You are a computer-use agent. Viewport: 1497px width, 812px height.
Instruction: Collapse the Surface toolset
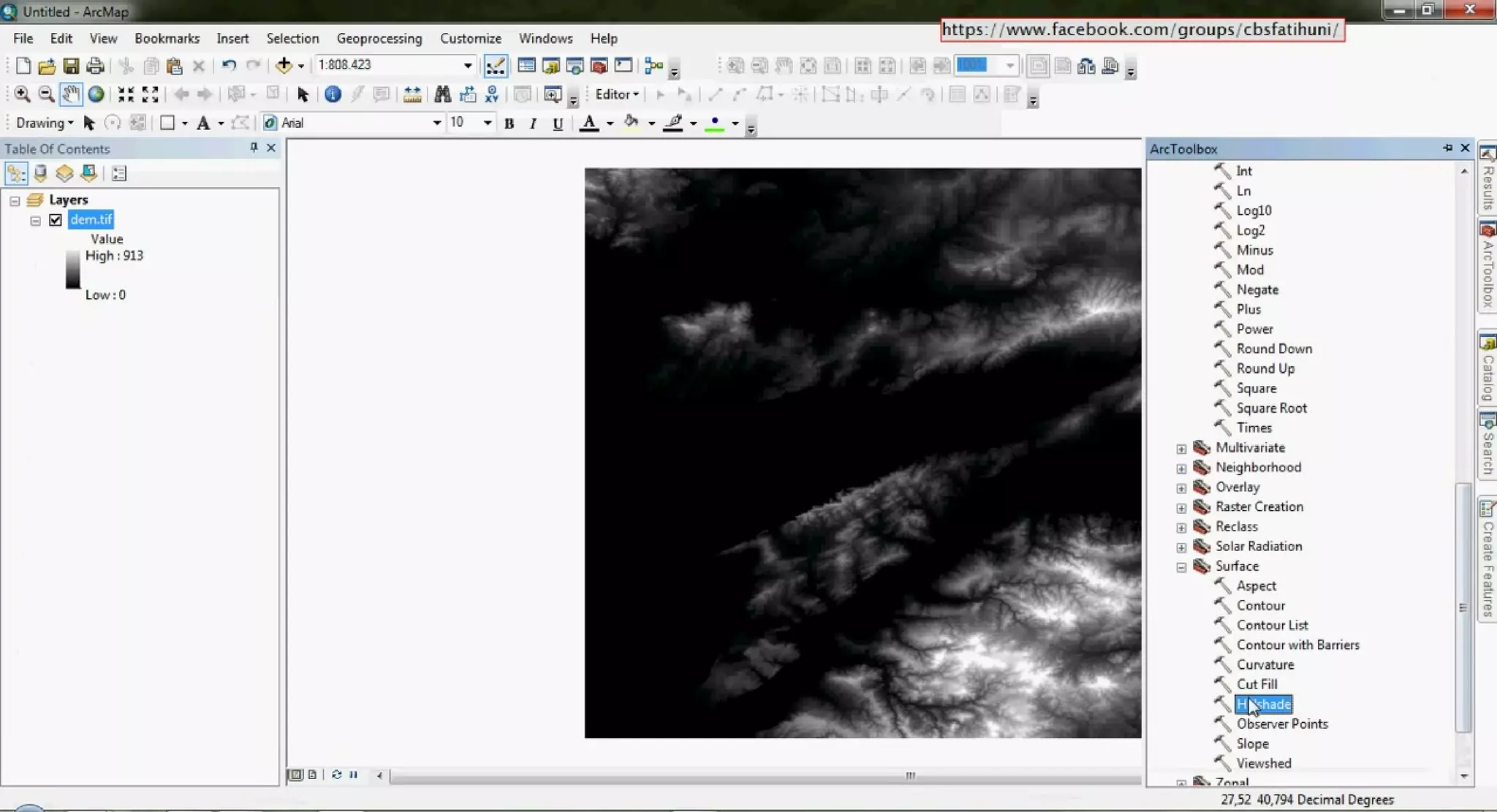[x=1181, y=566]
